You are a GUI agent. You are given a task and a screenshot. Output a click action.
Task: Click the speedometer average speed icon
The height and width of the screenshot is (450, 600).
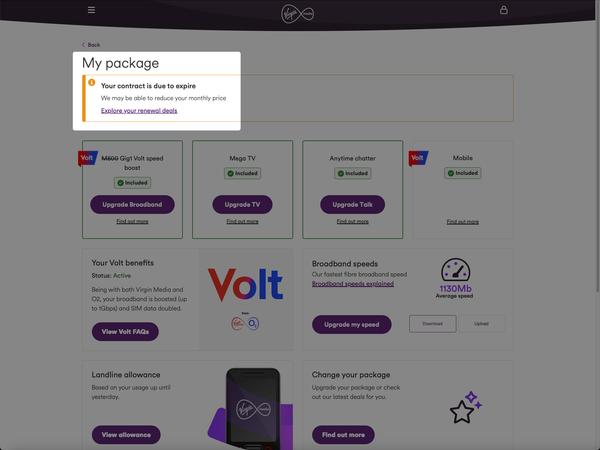click(x=455, y=270)
